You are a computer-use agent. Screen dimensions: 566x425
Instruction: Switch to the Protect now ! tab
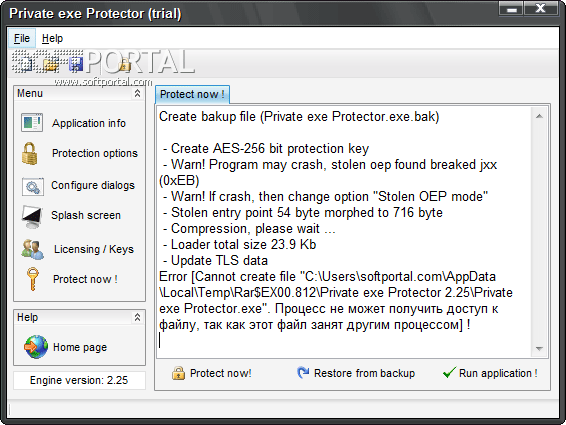point(192,94)
